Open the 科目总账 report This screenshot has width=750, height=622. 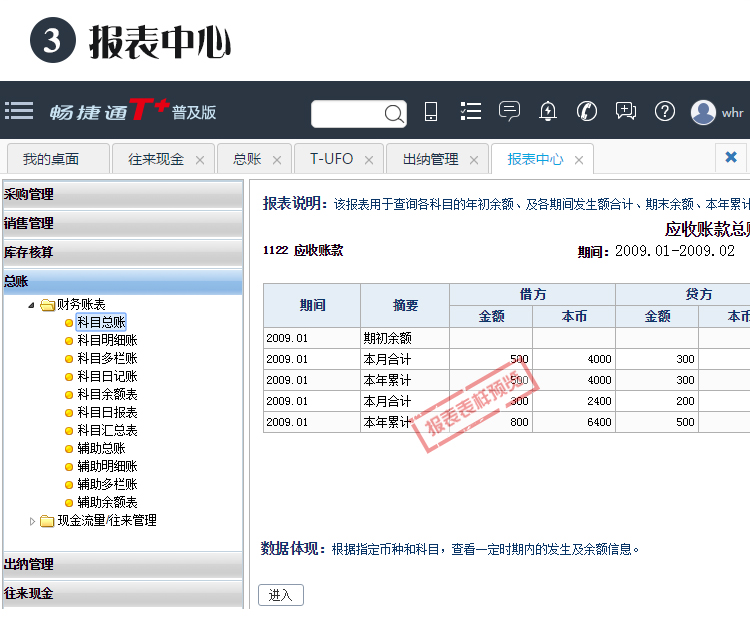(101, 322)
